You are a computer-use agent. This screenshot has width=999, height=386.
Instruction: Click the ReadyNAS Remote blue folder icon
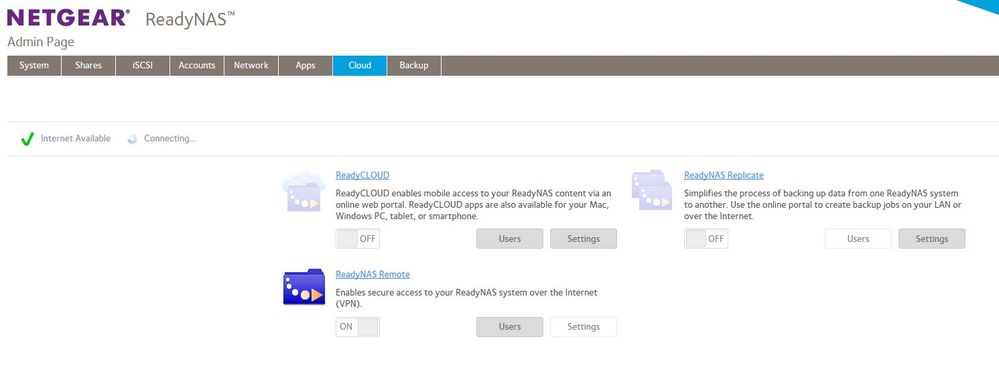click(304, 287)
